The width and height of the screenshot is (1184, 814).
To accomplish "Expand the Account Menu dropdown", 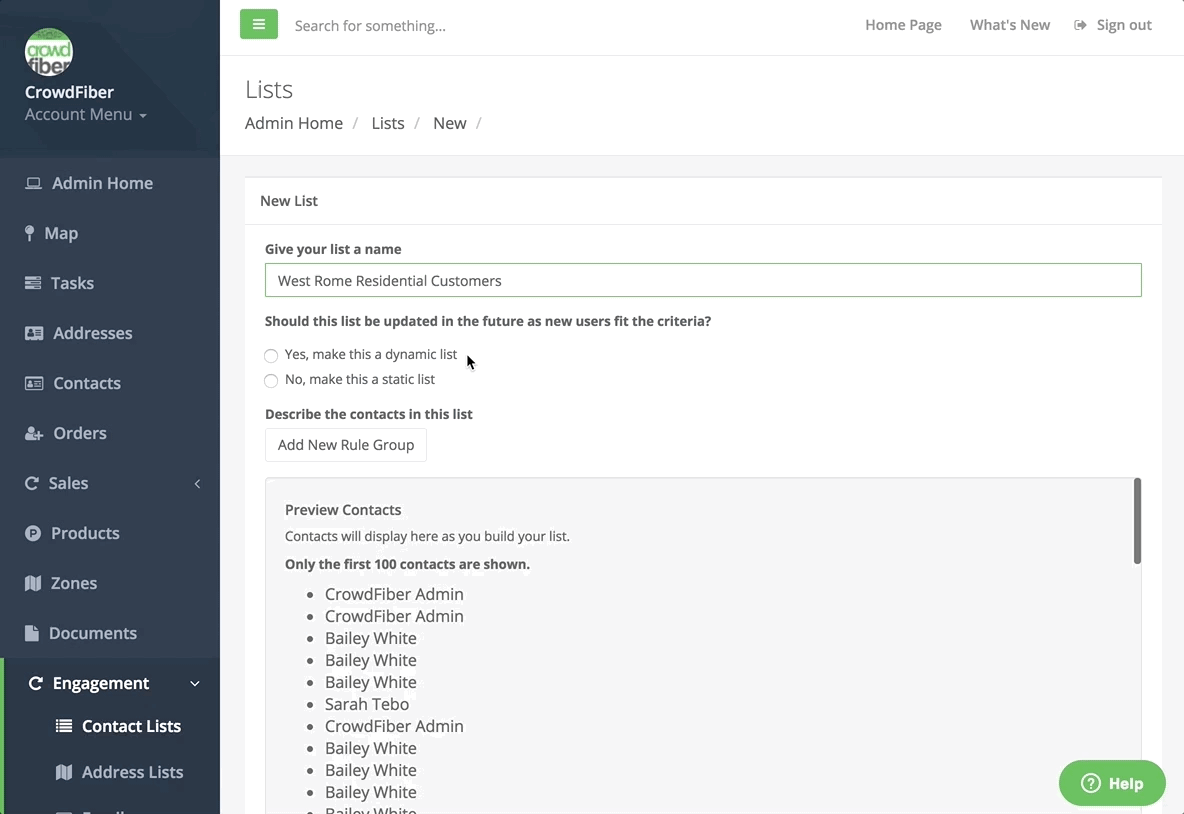I will tap(86, 114).
